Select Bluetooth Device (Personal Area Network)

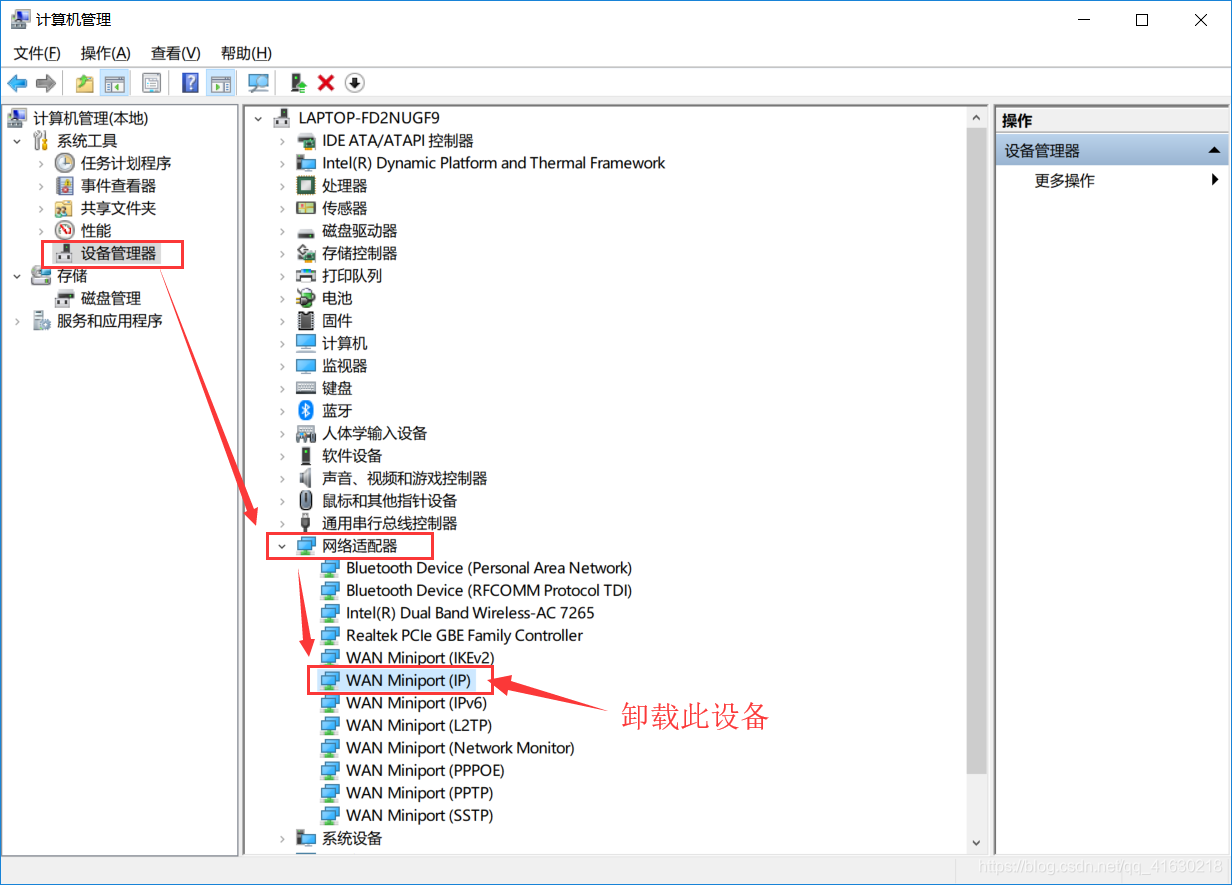(x=489, y=568)
